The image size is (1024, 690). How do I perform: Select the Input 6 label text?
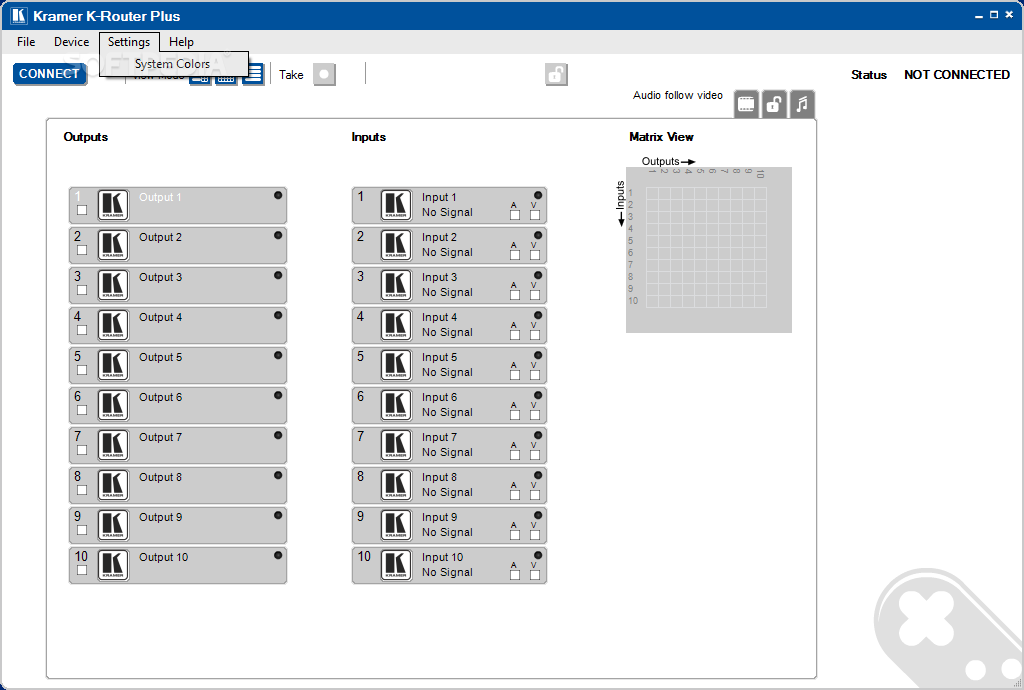coord(439,397)
